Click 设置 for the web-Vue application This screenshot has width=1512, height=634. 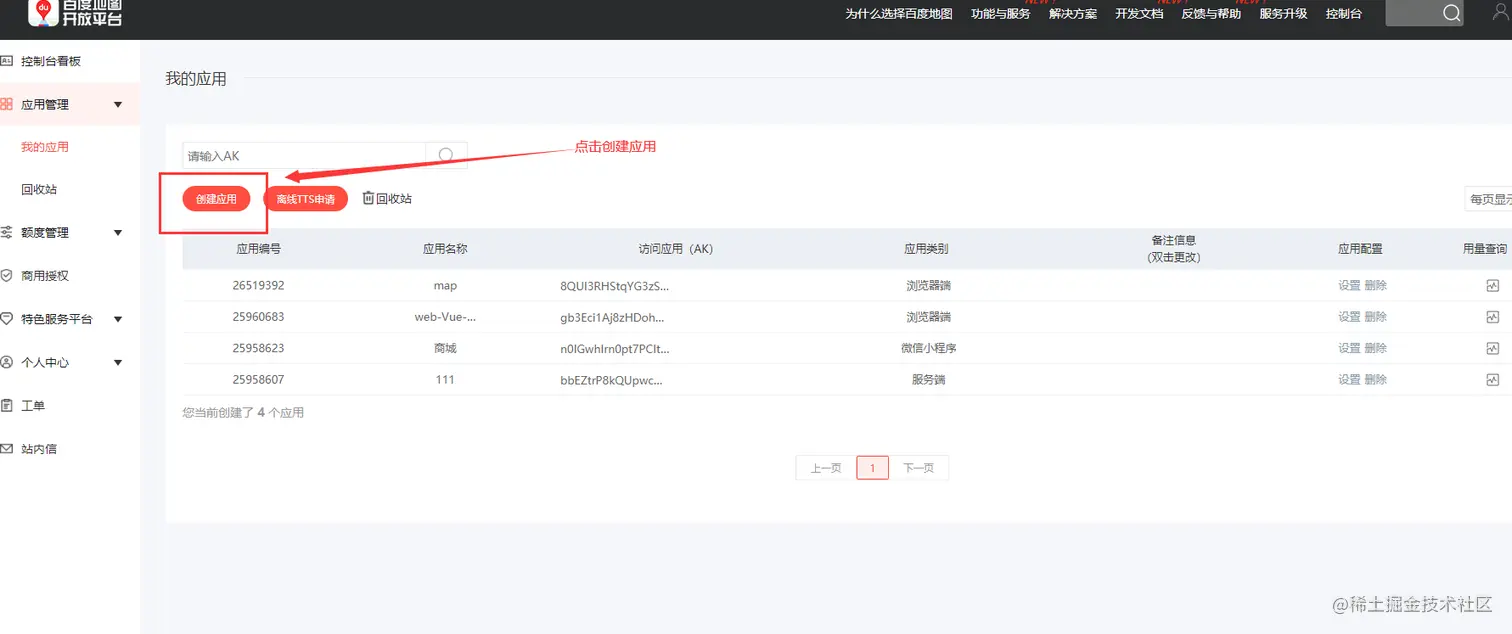coord(1349,317)
